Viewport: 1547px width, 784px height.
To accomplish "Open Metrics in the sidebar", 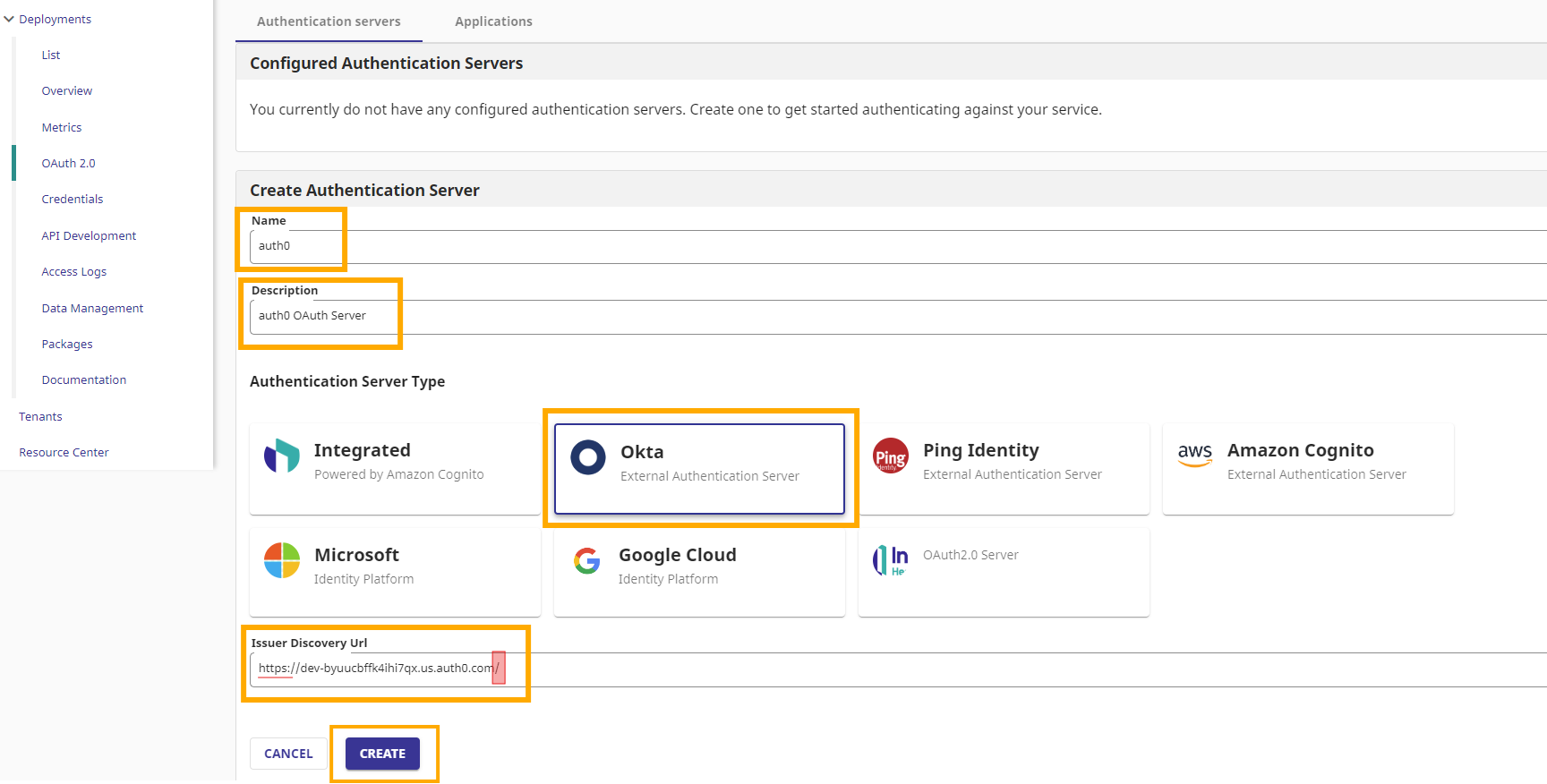I will click(x=62, y=127).
